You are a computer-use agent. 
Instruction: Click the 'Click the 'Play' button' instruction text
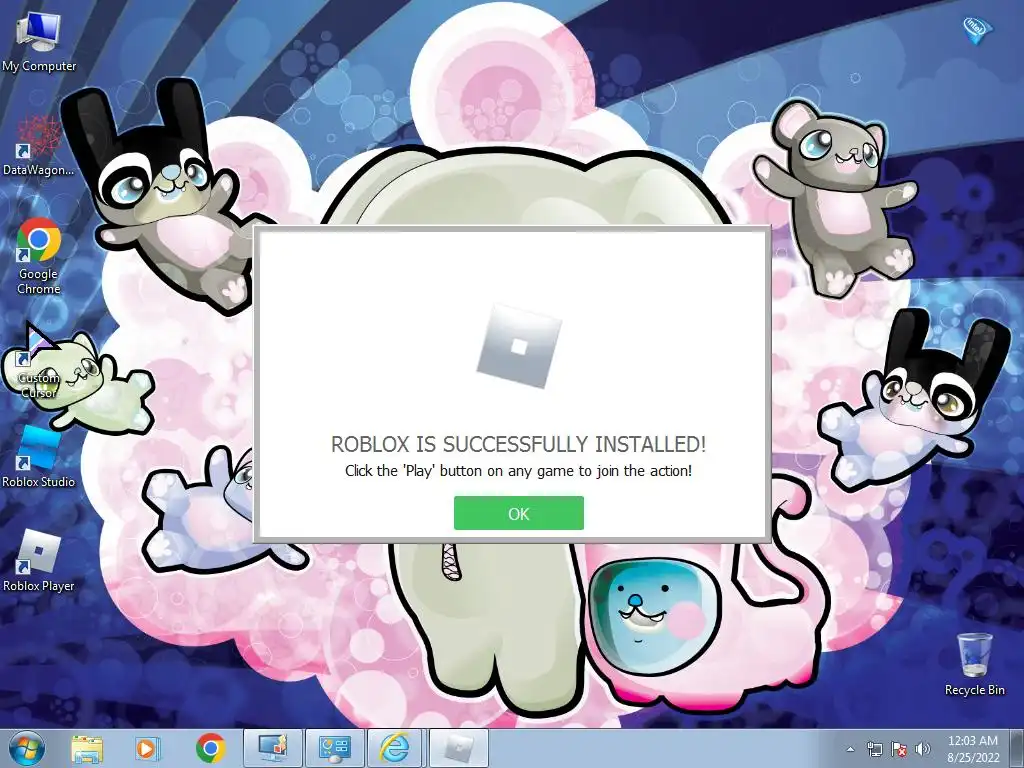coord(519,471)
